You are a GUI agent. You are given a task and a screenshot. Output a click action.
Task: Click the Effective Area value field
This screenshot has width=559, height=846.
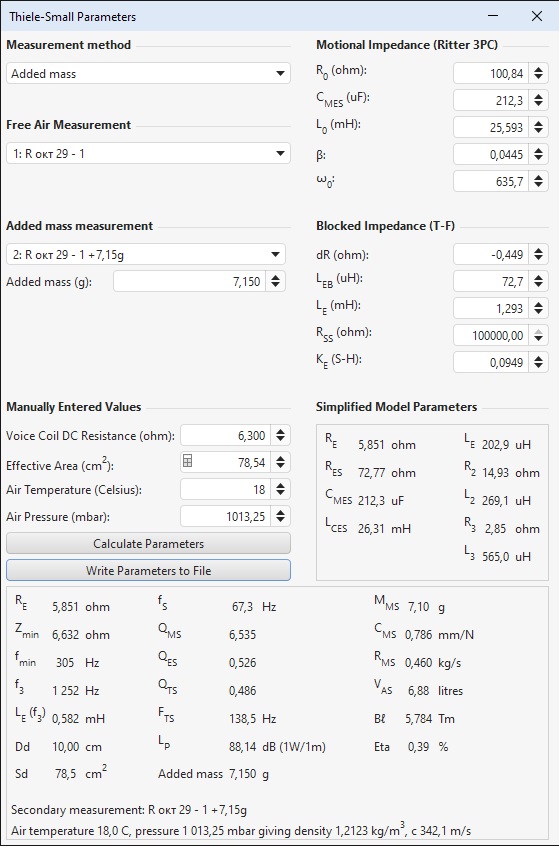tap(232, 462)
